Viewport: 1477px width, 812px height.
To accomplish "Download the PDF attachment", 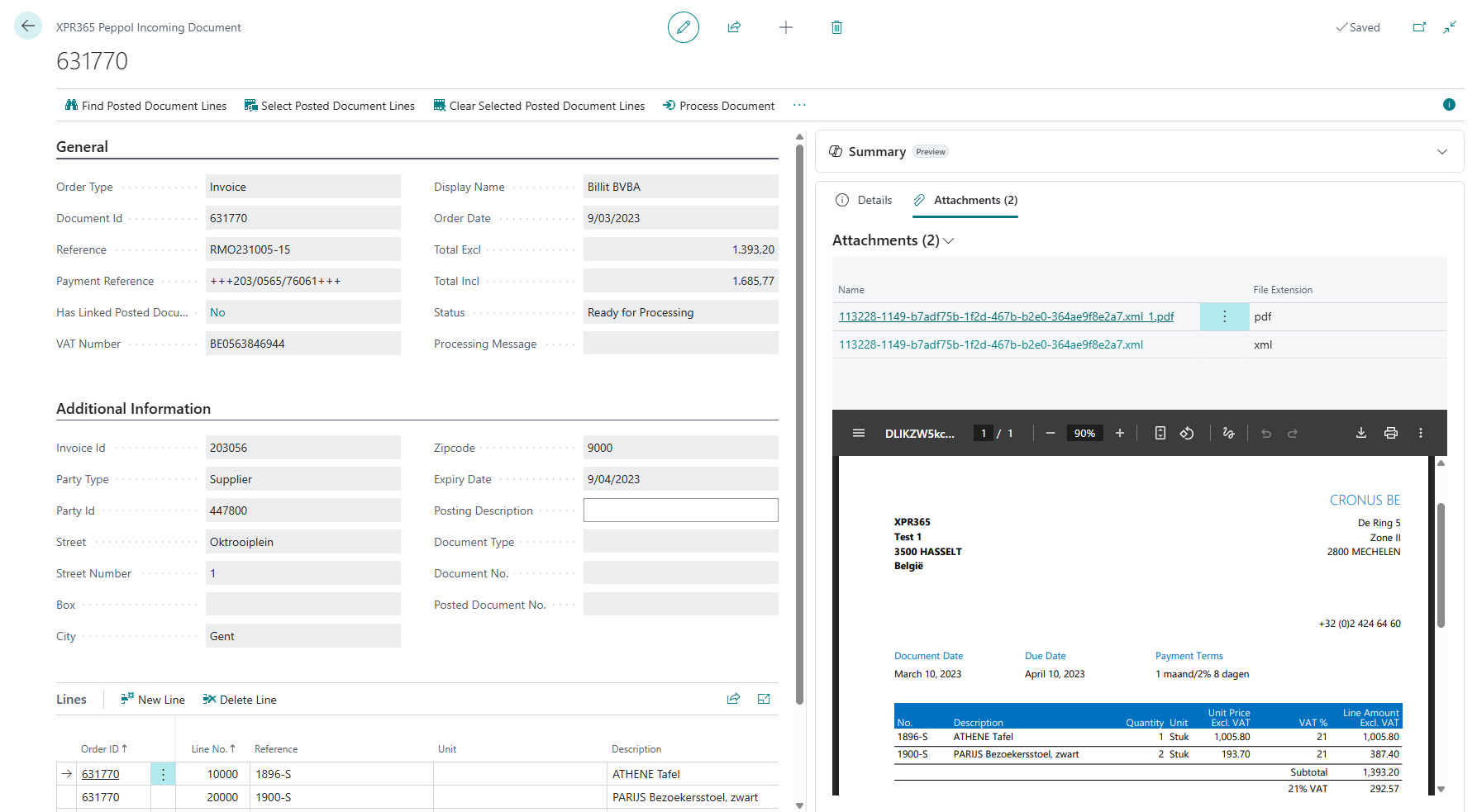I will (1361, 433).
